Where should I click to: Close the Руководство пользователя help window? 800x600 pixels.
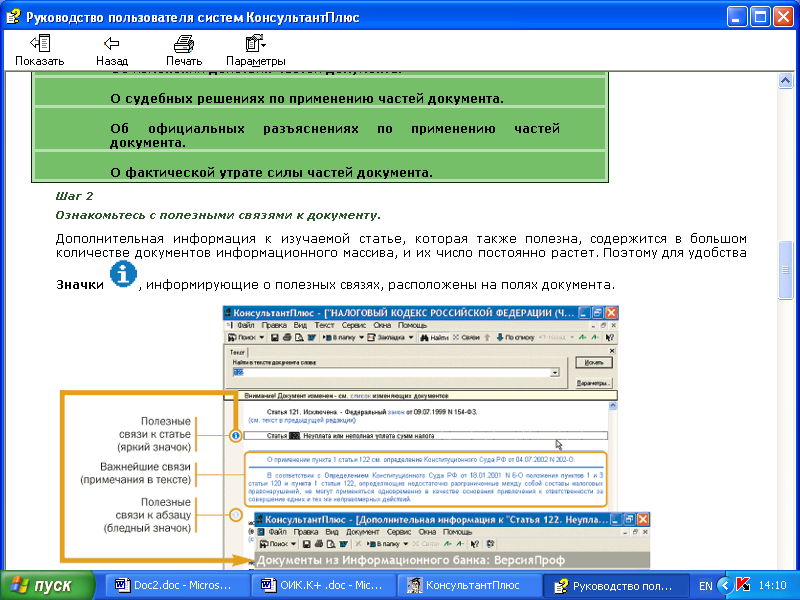point(783,17)
